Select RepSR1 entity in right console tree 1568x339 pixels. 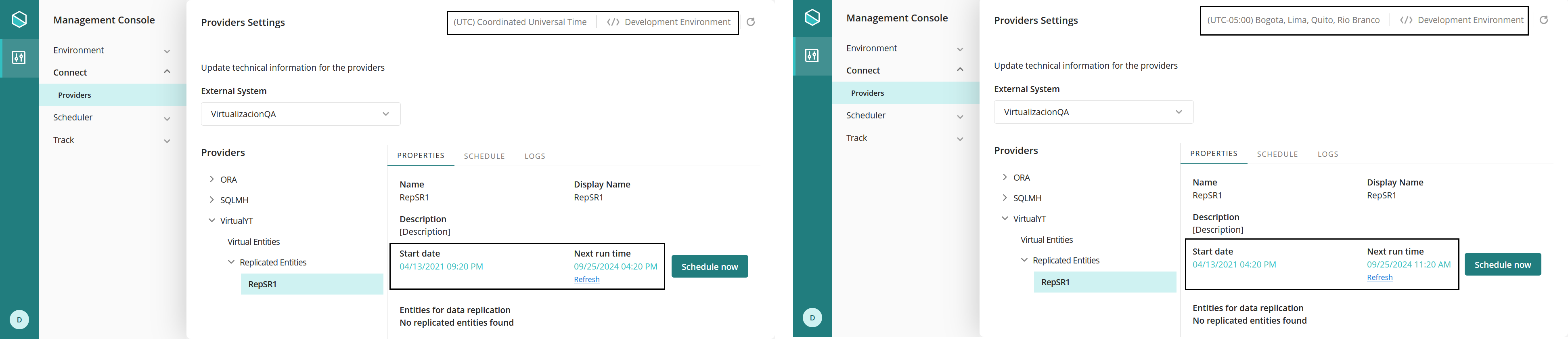[1105, 282]
